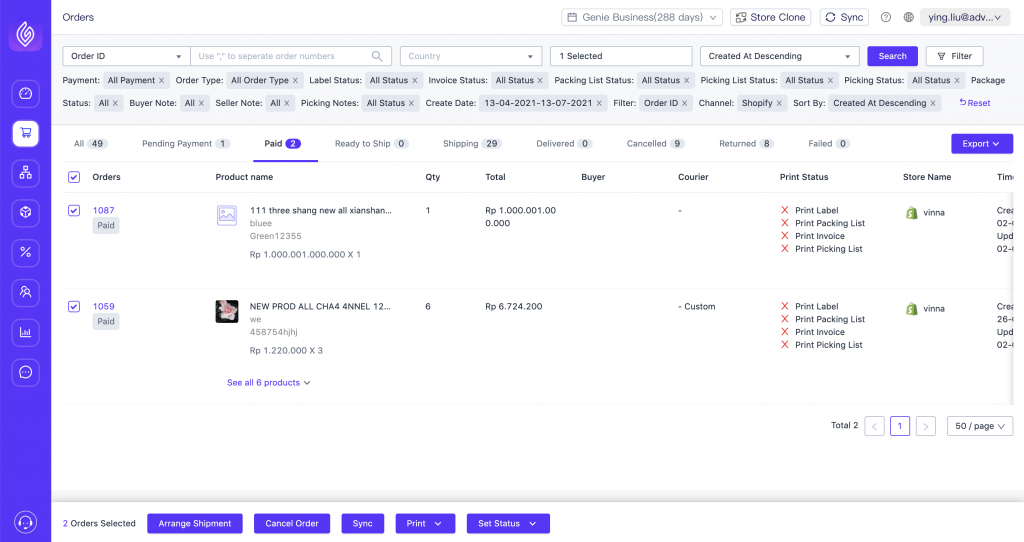
Task: Open the dashboard gauge icon in sidebar
Action: [x=25, y=93]
